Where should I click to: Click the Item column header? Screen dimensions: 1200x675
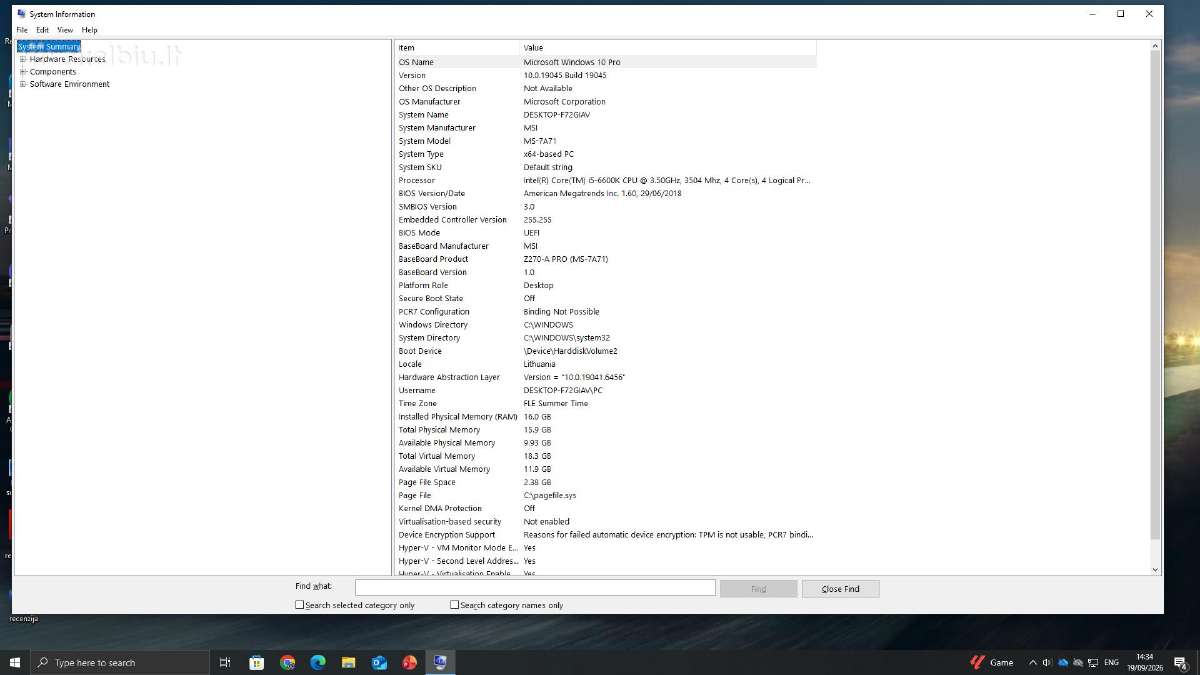458,48
